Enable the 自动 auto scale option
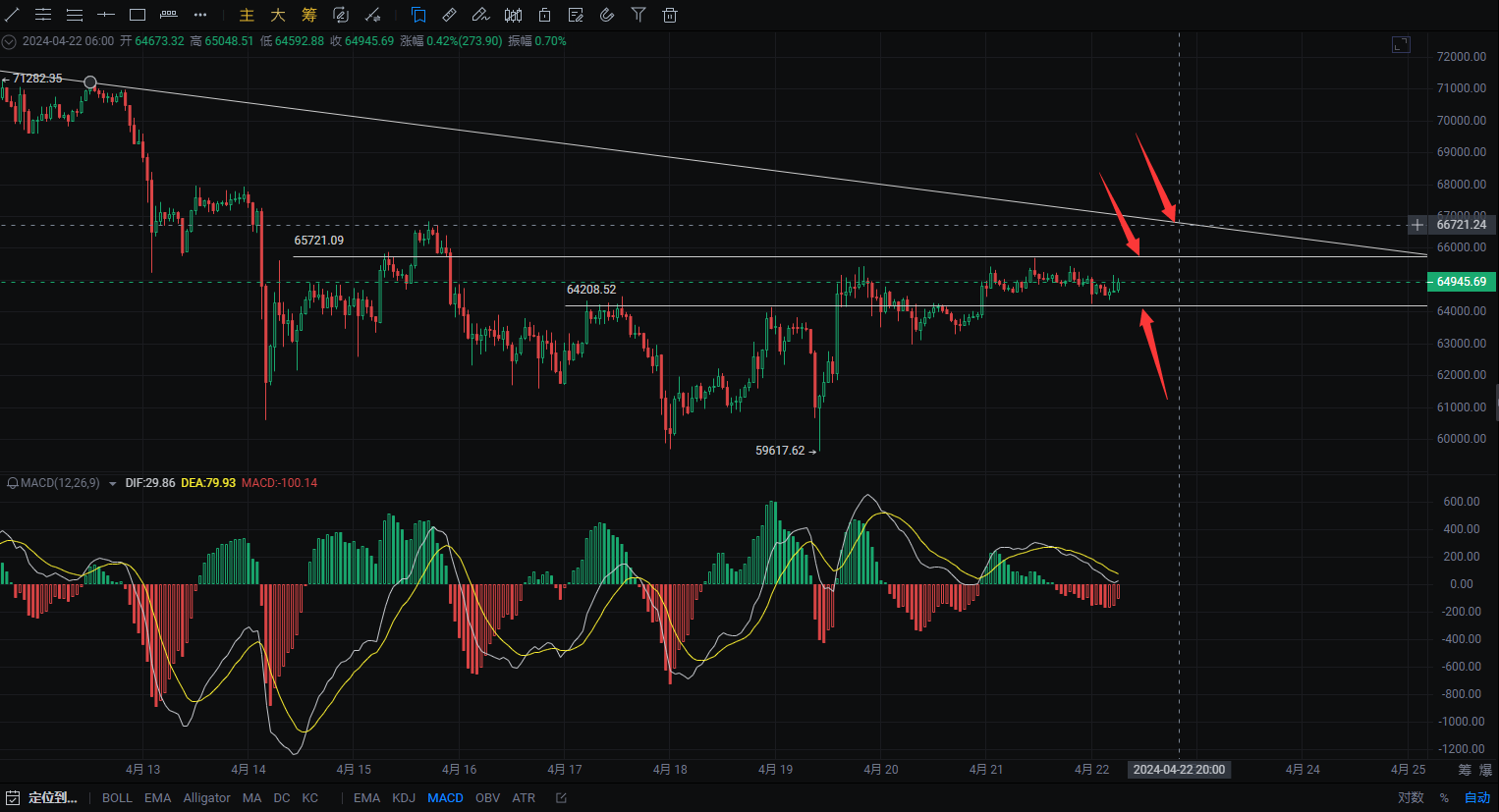Viewport: 1499px width, 812px height. pos(1477,797)
